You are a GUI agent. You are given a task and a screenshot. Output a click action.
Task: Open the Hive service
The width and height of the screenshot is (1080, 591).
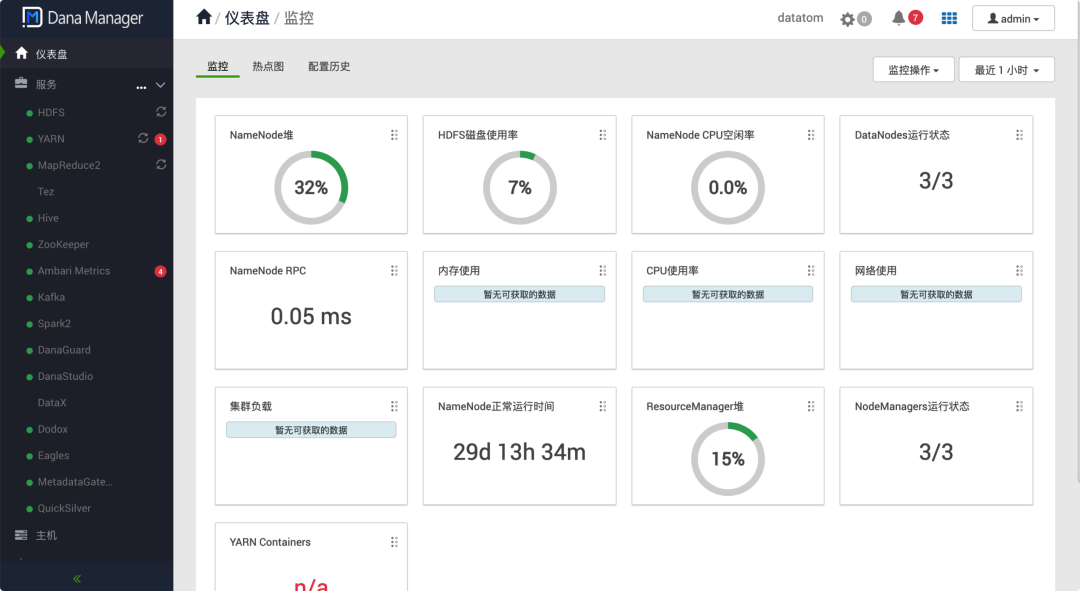[x=48, y=218]
